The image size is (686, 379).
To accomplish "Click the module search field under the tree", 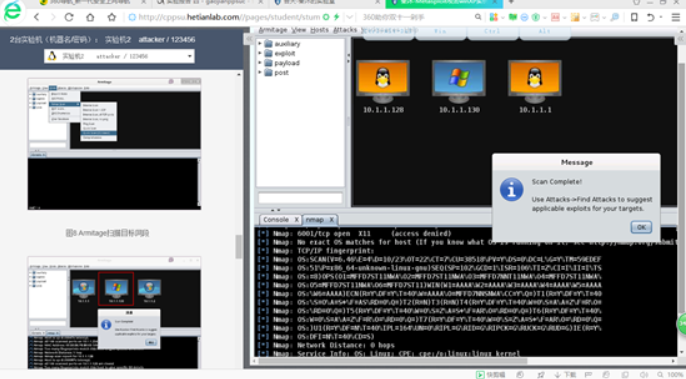I will point(300,198).
